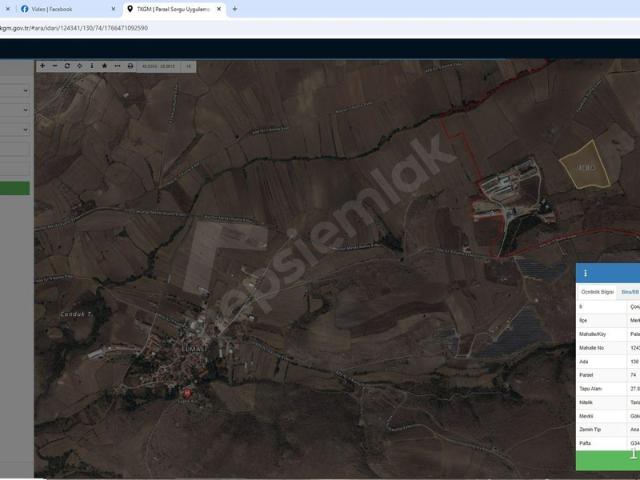Zoom out with the minus map tool
Image resolution: width=640 pixels, height=480 pixels.
55,66
